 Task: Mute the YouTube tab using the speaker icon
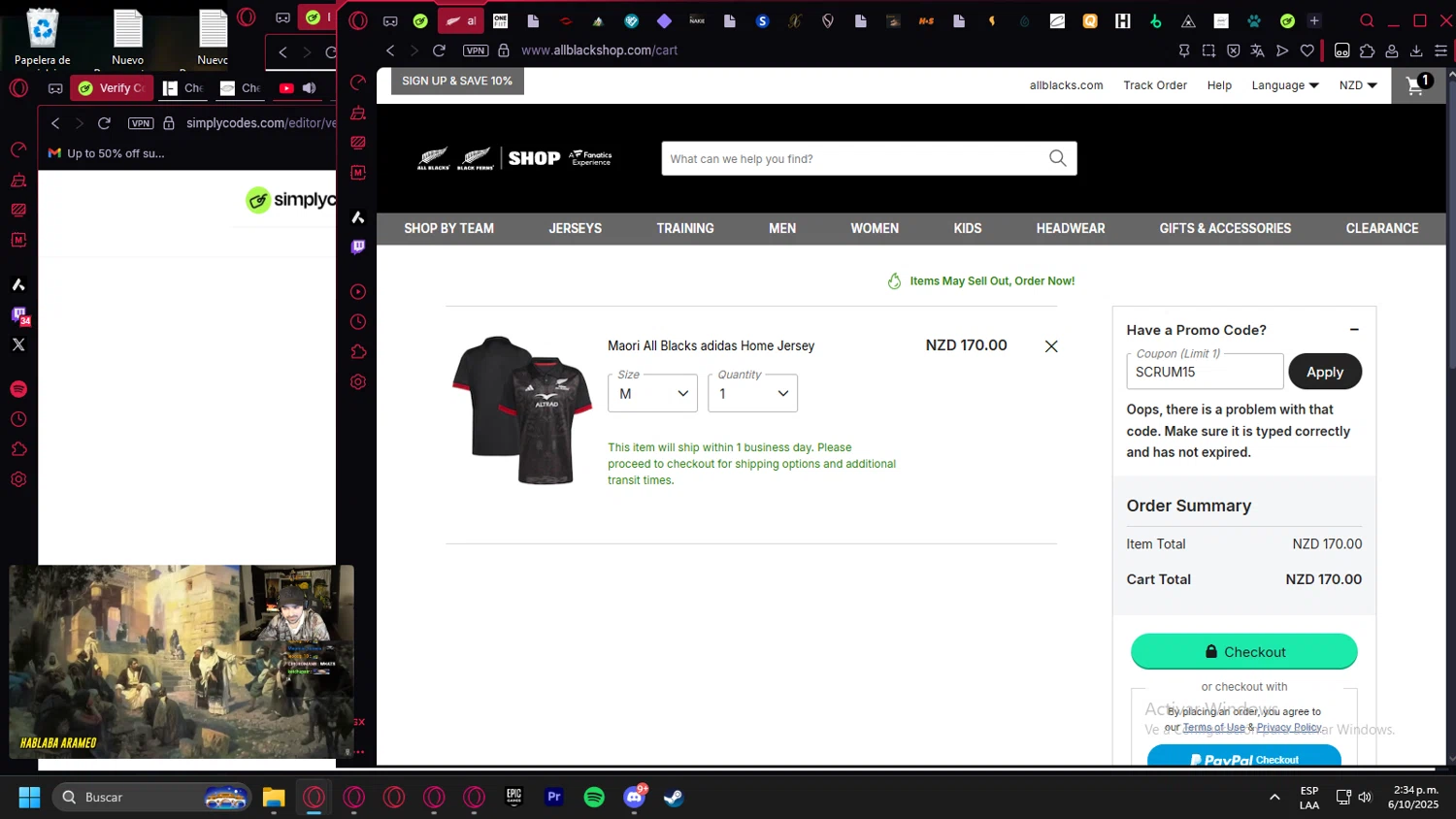[310, 88]
